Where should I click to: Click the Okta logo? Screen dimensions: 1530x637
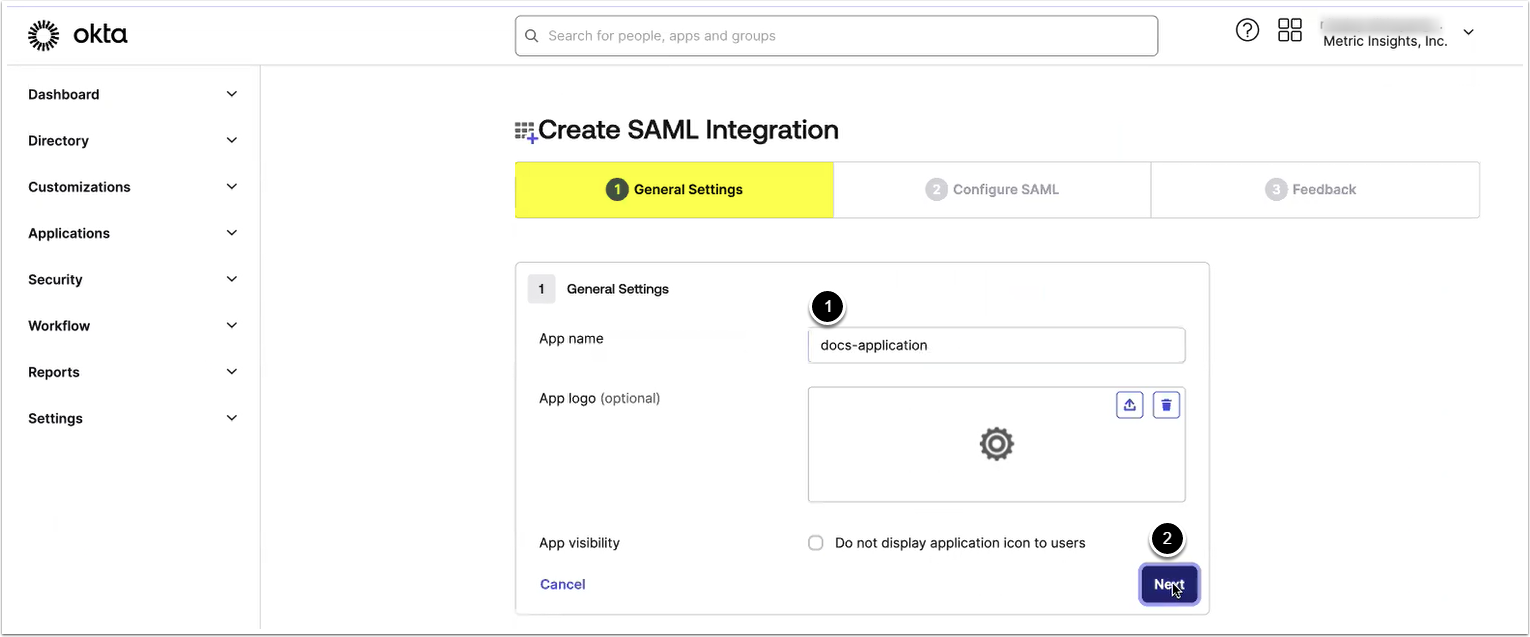coord(78,36)
